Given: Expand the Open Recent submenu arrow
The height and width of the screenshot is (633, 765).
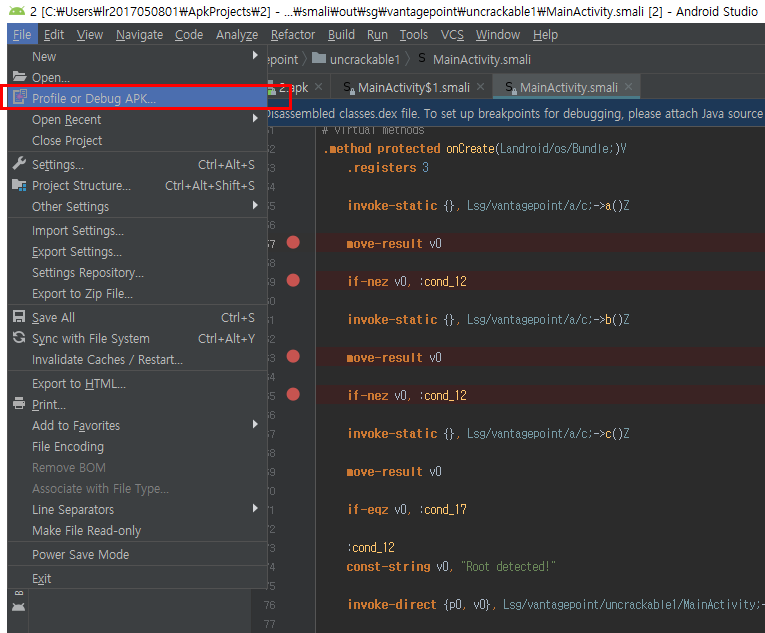Looking at the screenshot, I should (255, 119).
